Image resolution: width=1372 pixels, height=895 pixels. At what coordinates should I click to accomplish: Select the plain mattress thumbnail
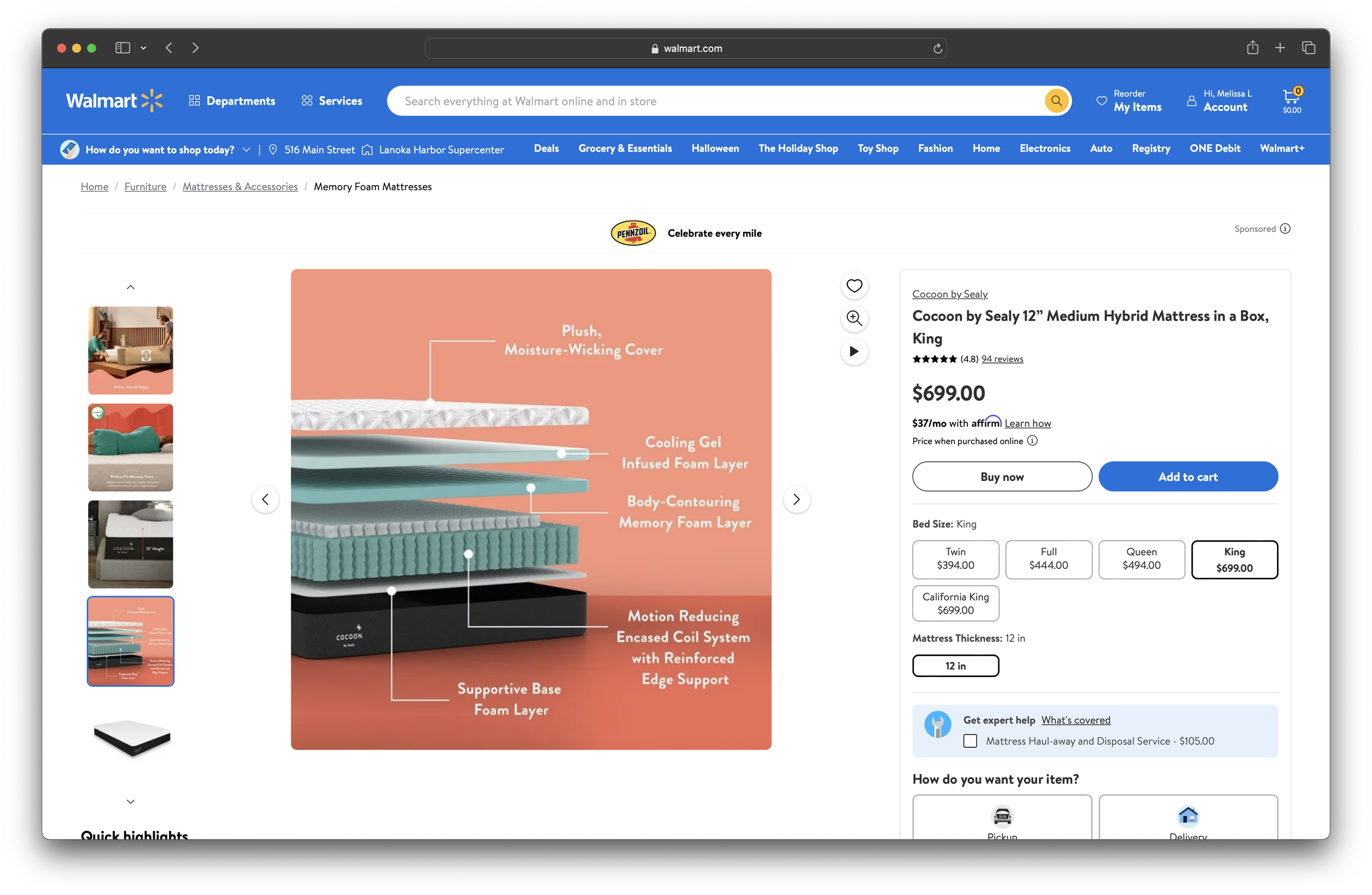click(x=131, y=737)
